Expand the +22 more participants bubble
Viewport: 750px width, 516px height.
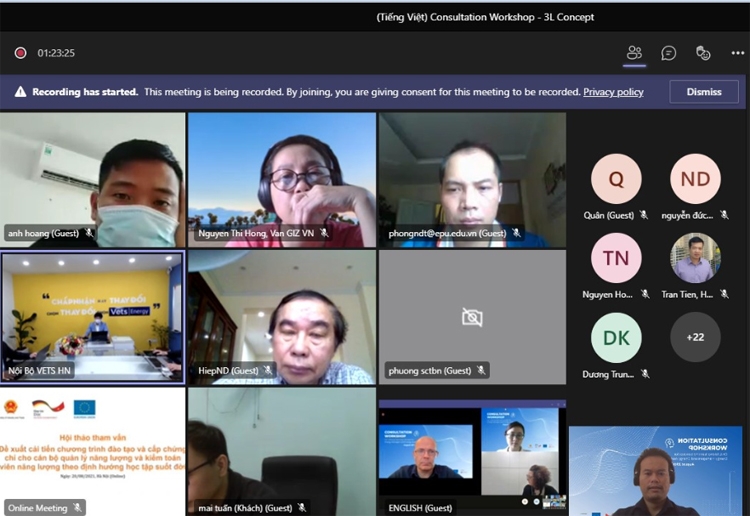(x=695, y=337)
